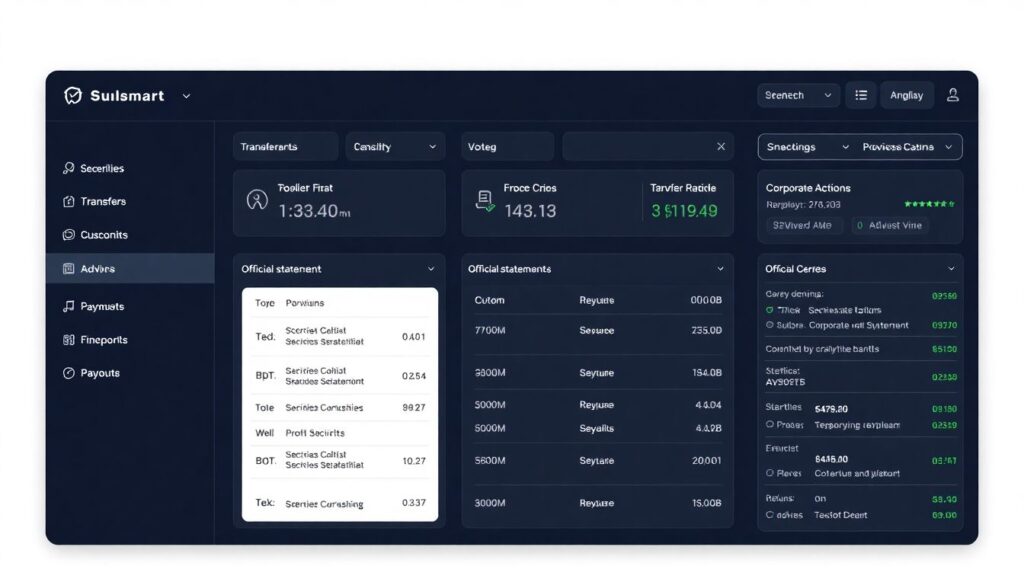Image resolution: width=1024 pixels, height=585 pixels.
Task: Select the green Tfiiek radio option
Action: (769, 310)
